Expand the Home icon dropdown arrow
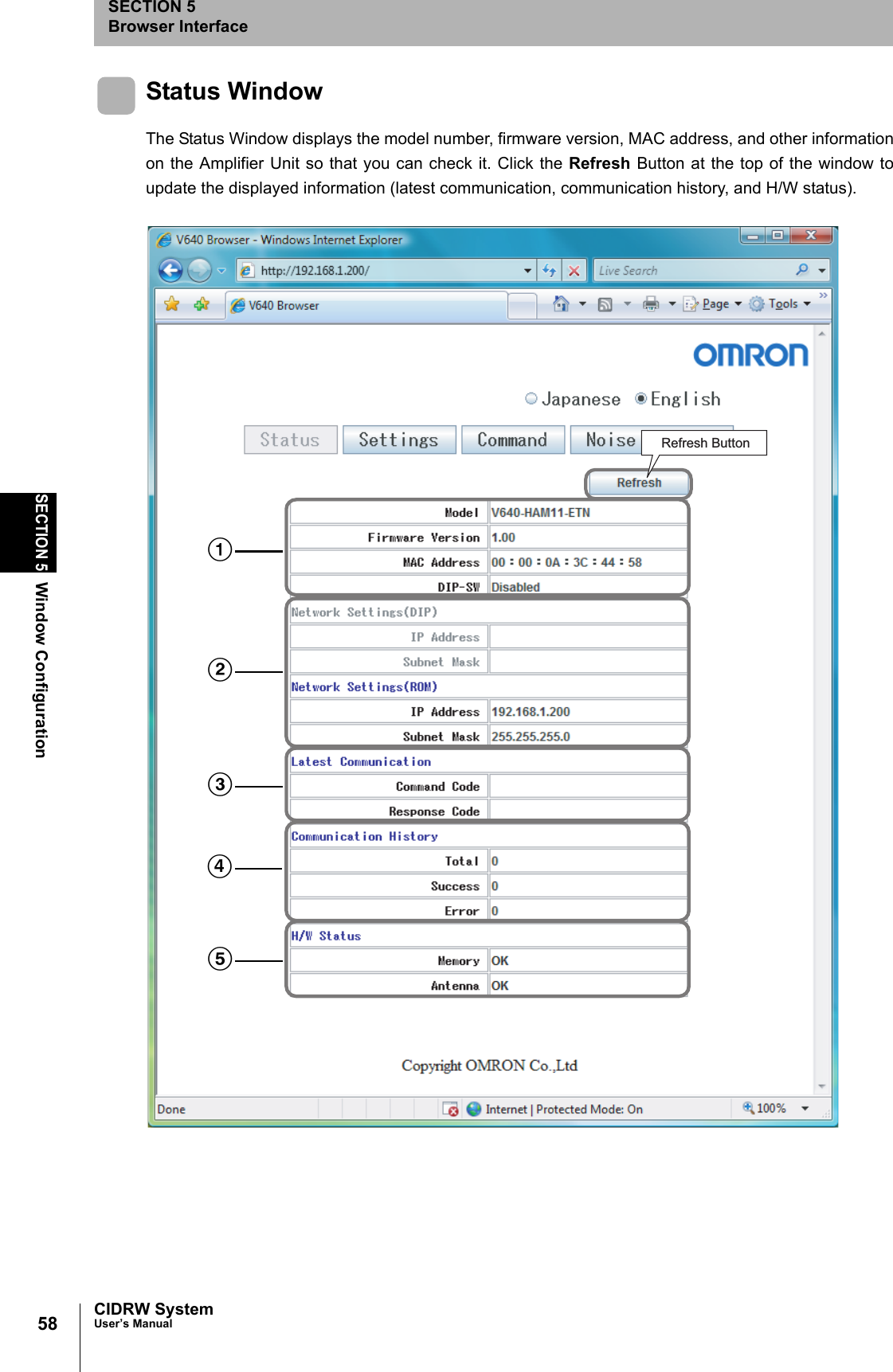 [x=582, y=304]
